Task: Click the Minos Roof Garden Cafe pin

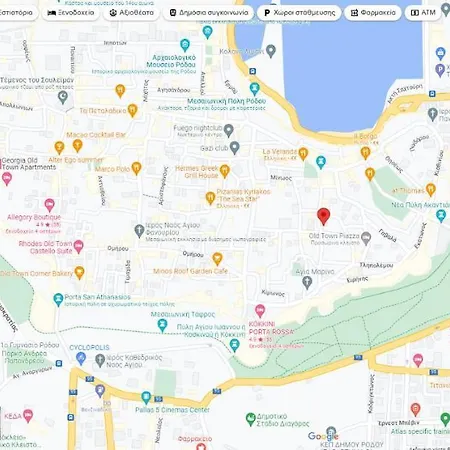Action: point(217,259)
